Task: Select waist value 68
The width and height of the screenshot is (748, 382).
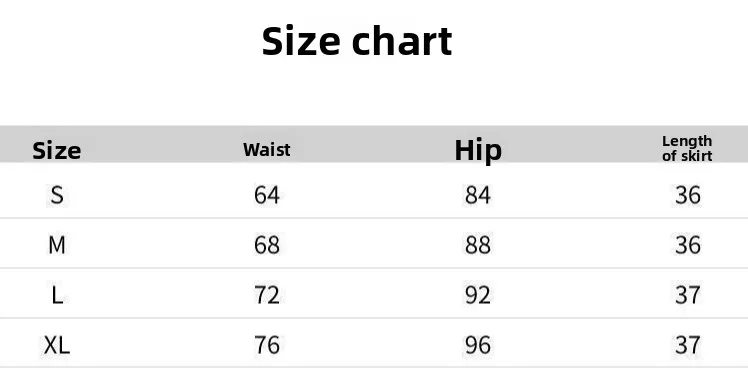Action: point(267,245)
